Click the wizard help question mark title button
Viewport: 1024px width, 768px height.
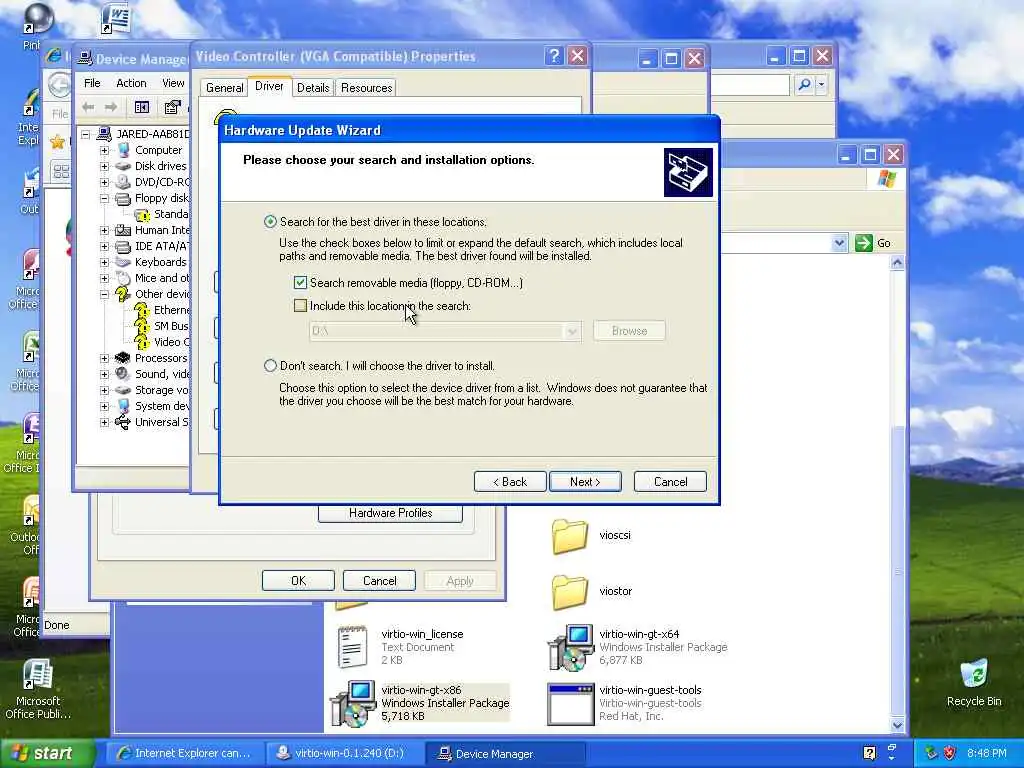click(554, 56)
